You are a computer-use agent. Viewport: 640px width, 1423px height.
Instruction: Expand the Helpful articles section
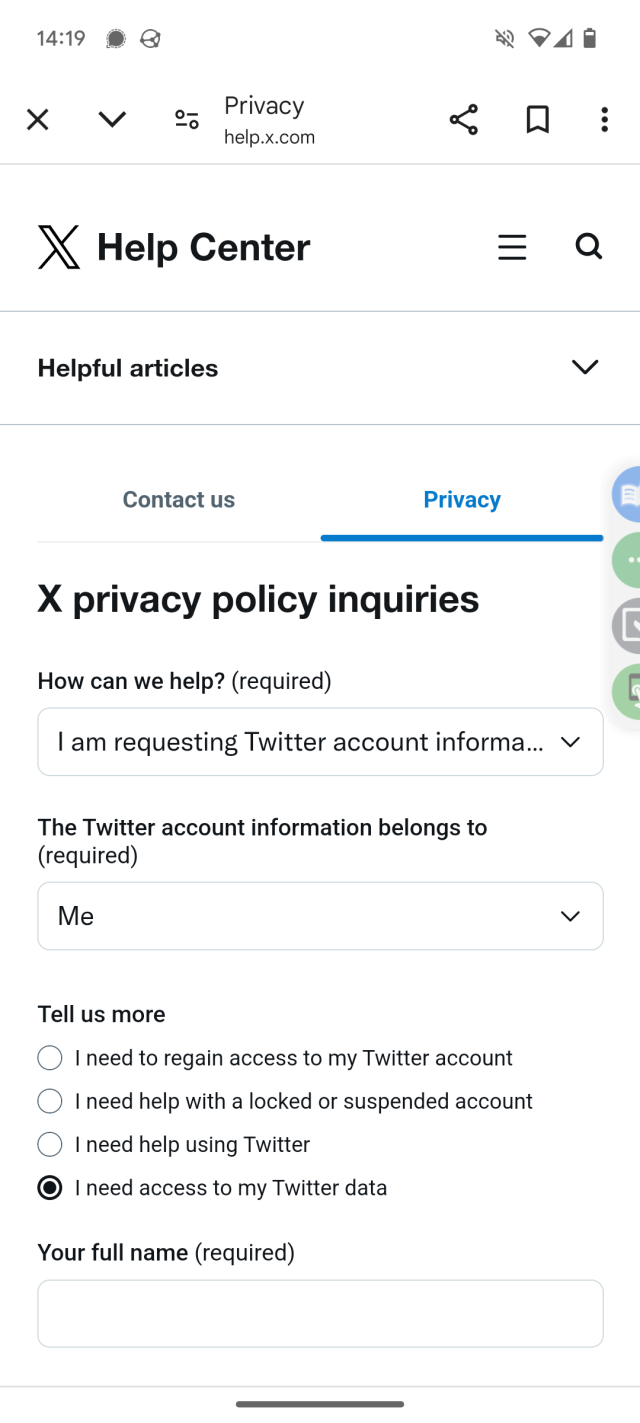click(584, 367)
